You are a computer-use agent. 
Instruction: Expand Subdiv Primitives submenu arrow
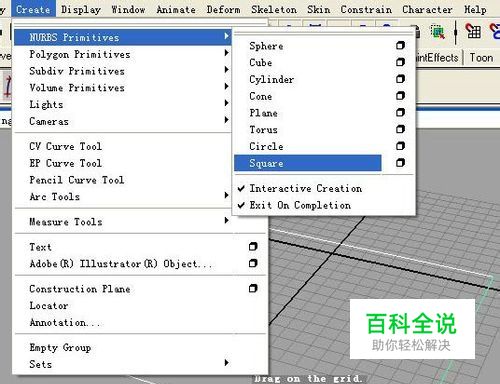point(226,69)
